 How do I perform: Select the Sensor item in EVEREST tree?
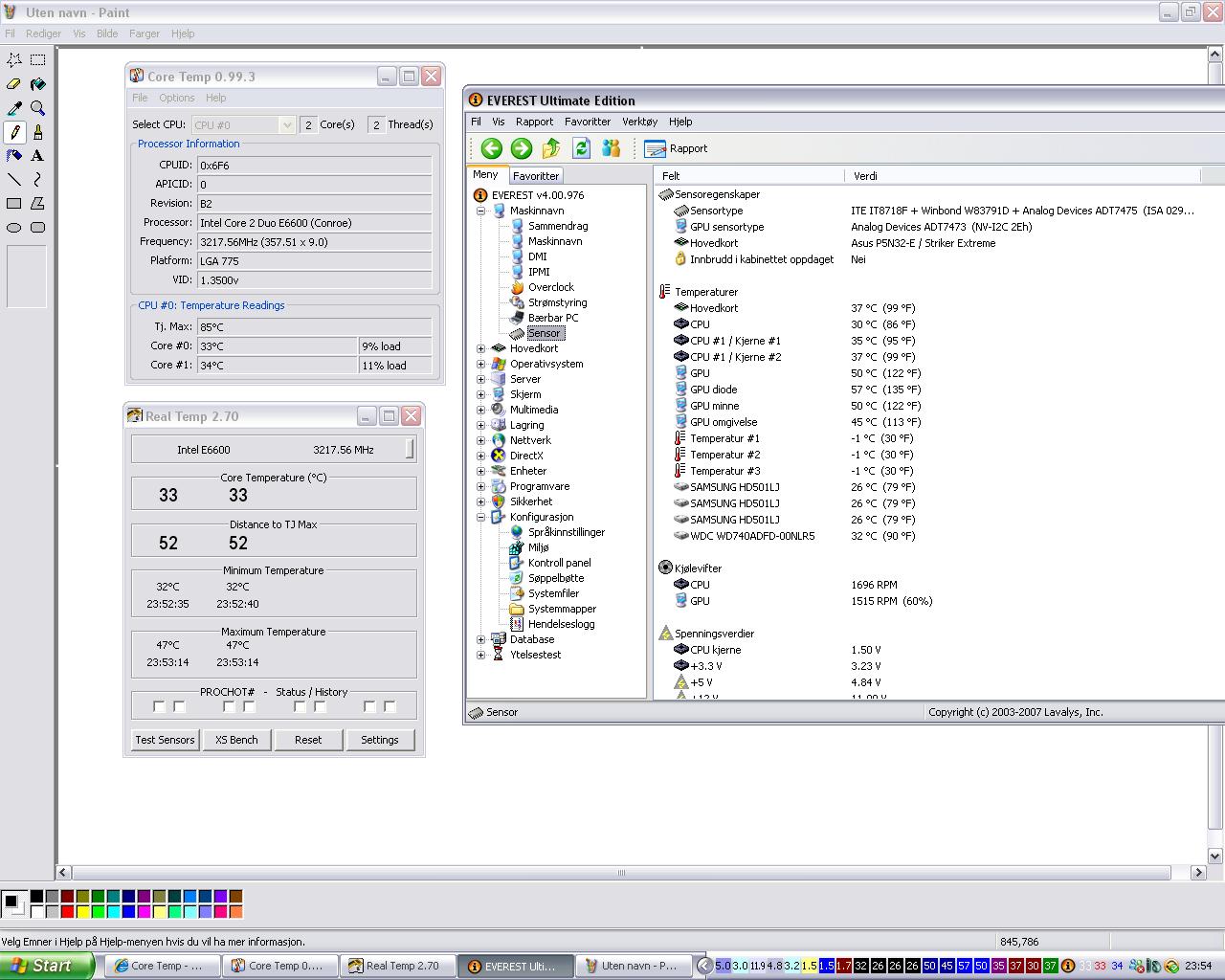[x=544, y=333]
